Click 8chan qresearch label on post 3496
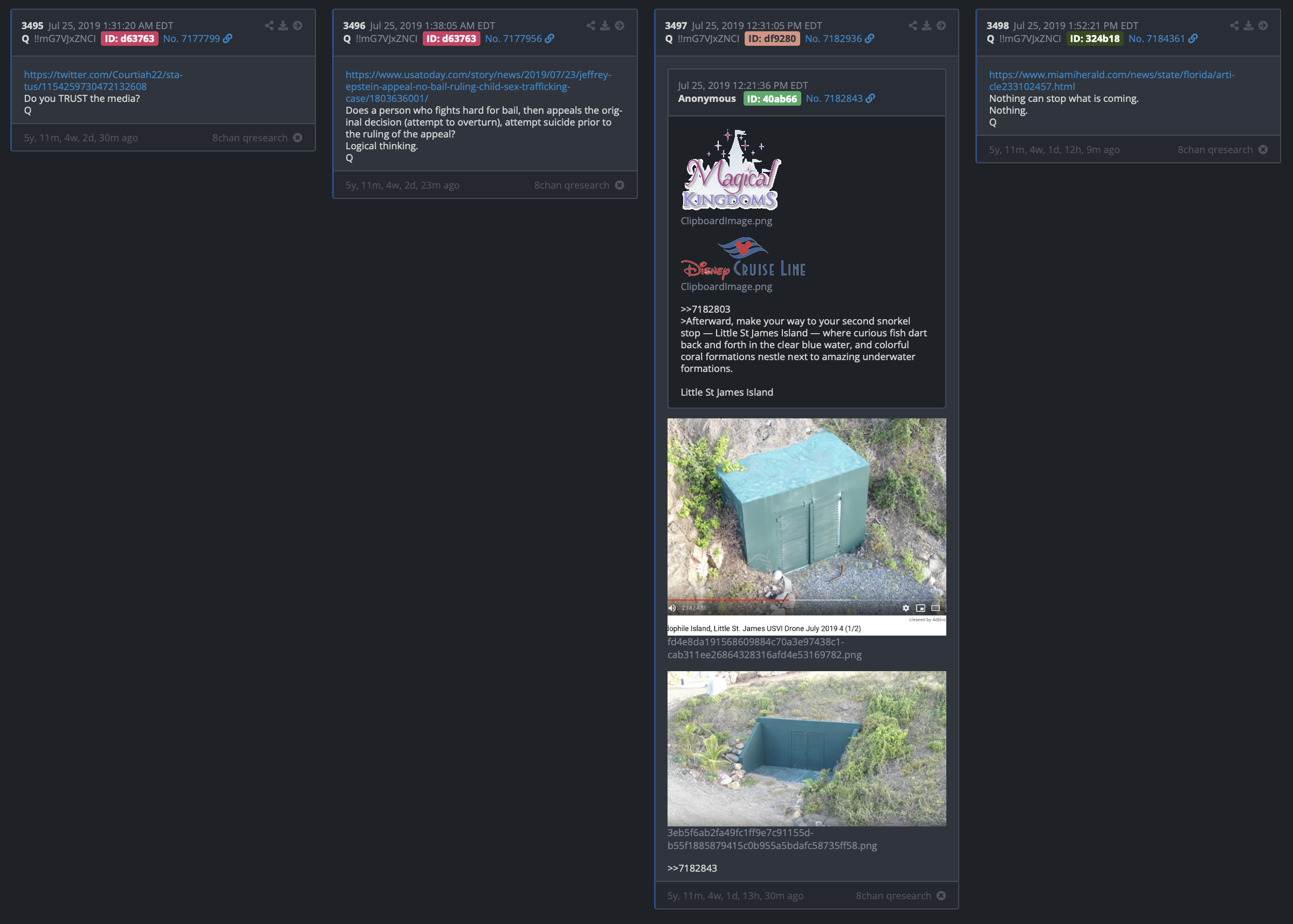 (572, 185)
